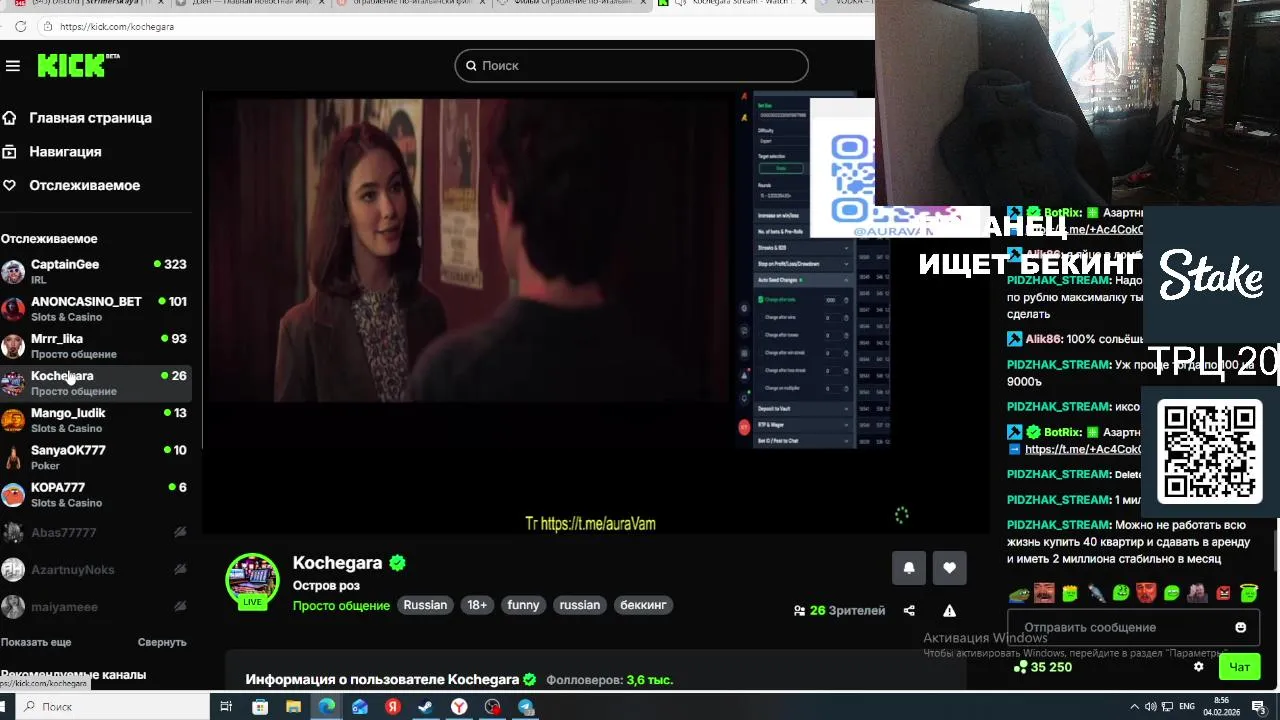Select the lowercase russian tag

pos(580,605)
